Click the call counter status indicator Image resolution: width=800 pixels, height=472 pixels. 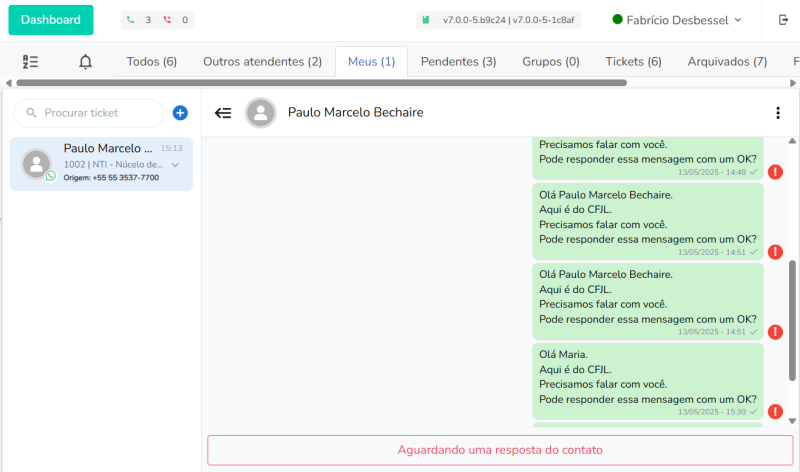158,20
